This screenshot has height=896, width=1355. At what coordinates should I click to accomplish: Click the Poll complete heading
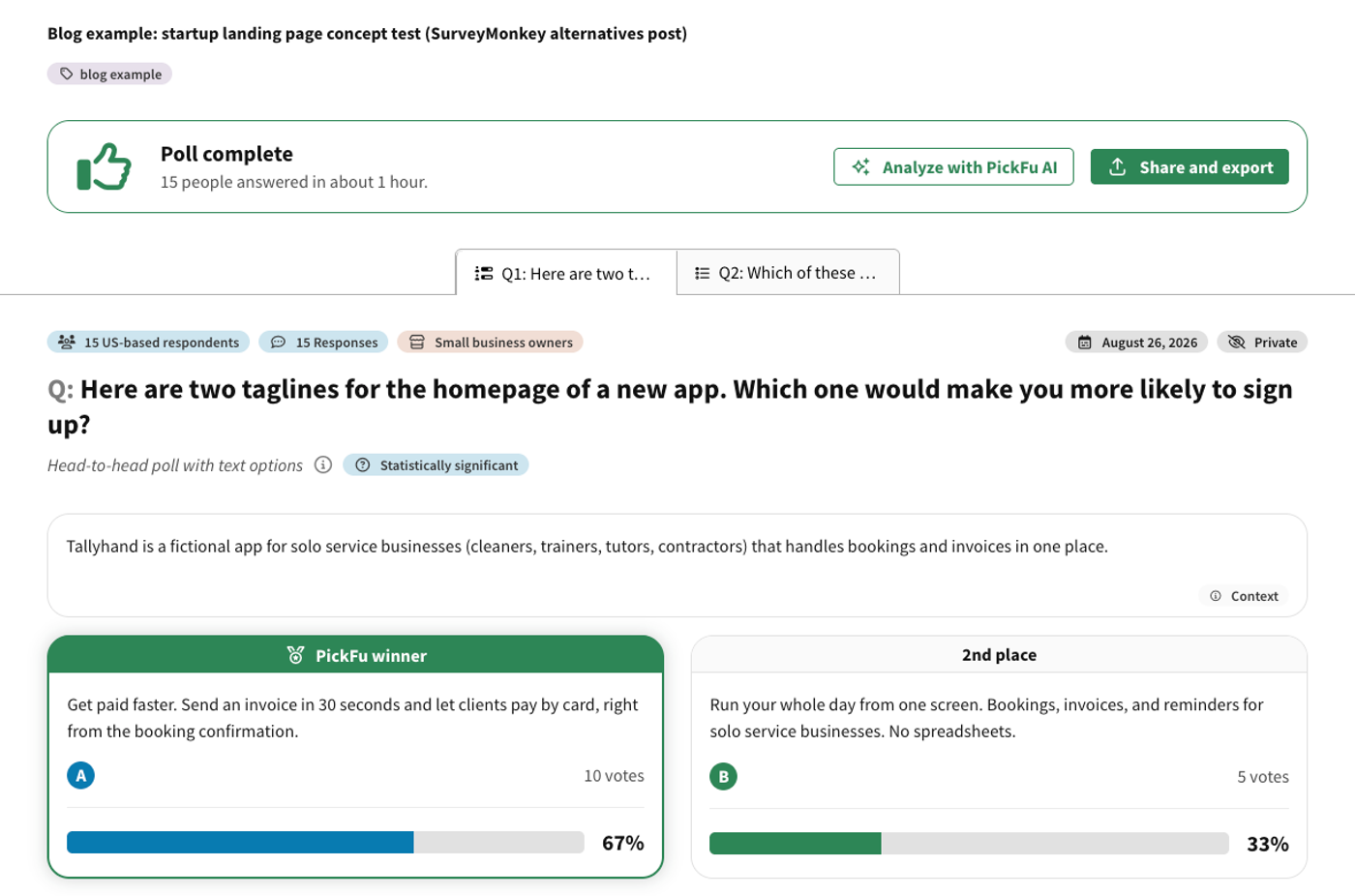[x=226, y=154]
